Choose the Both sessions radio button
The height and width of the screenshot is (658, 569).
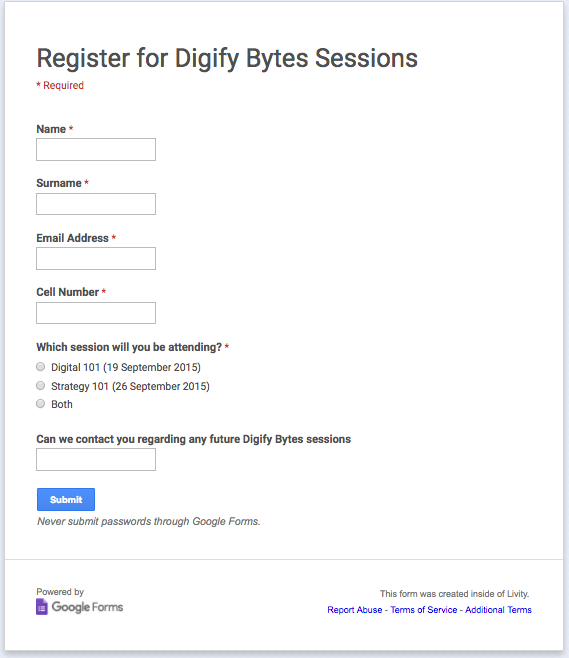pos(40,404)
